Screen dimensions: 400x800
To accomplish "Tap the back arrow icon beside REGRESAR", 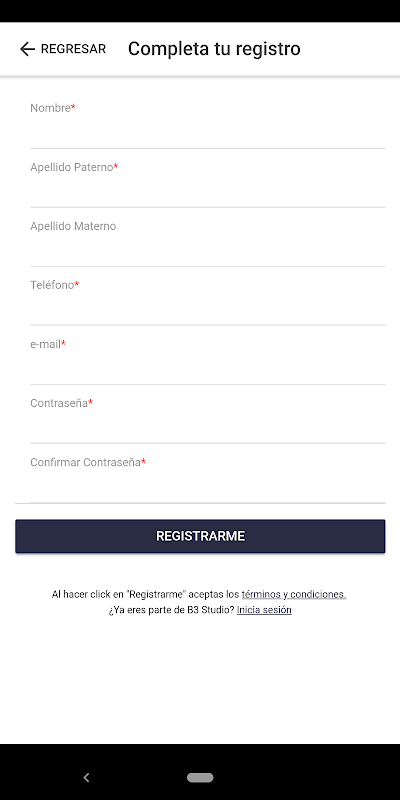I will (x=27, y=49).
